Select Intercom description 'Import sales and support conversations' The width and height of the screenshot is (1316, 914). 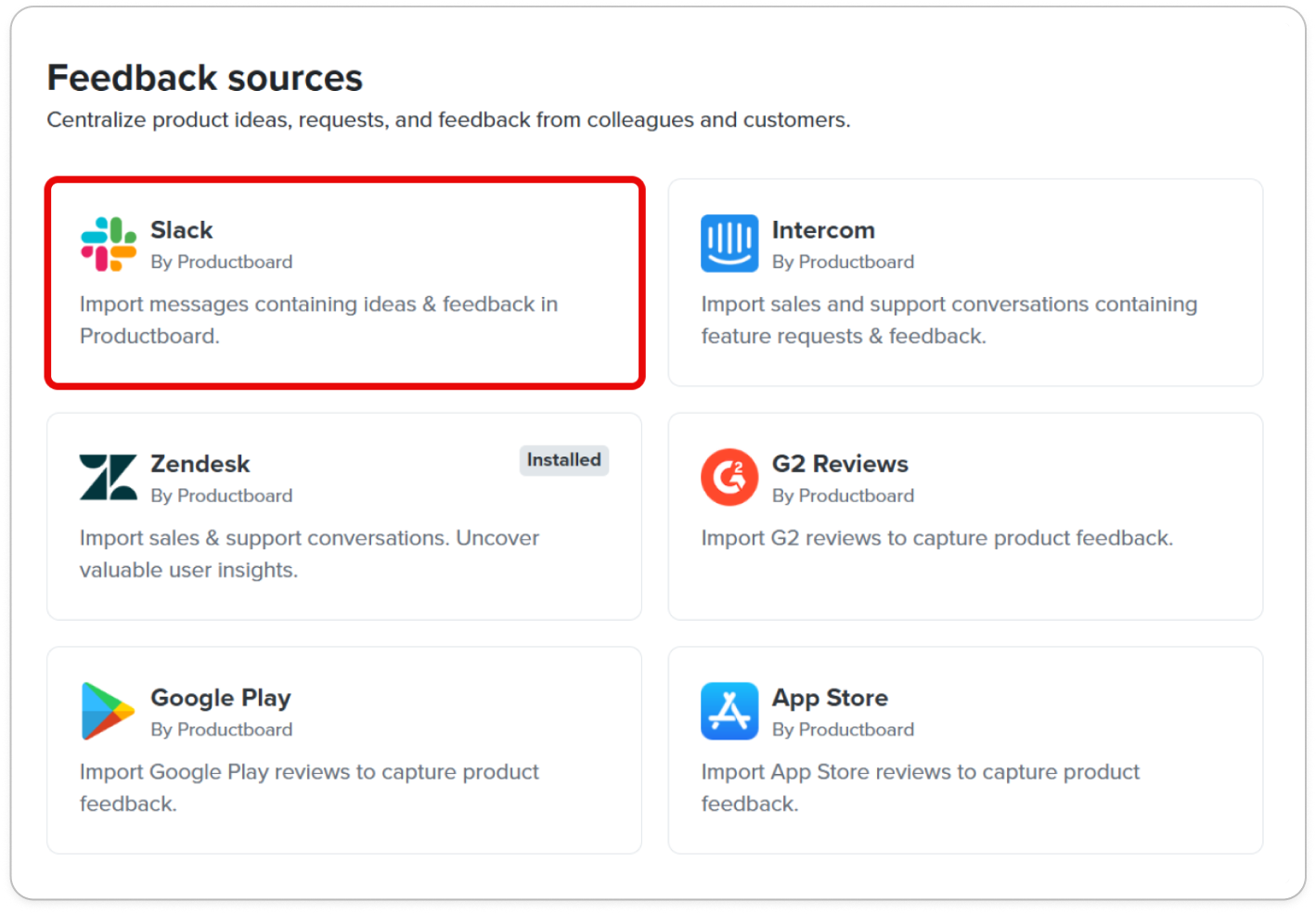tap(894, 304)
